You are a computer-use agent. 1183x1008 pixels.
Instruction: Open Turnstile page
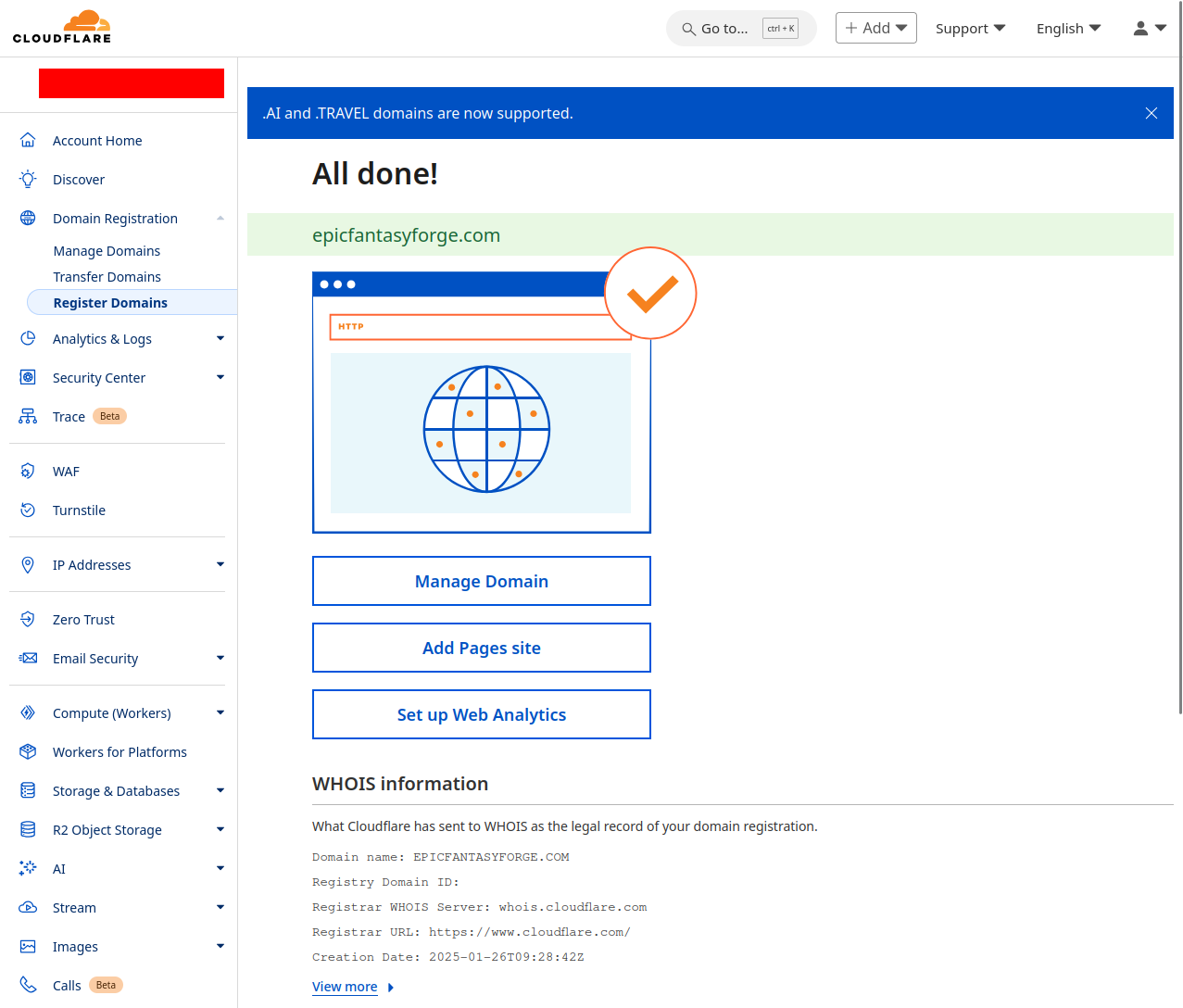(79, 510)
